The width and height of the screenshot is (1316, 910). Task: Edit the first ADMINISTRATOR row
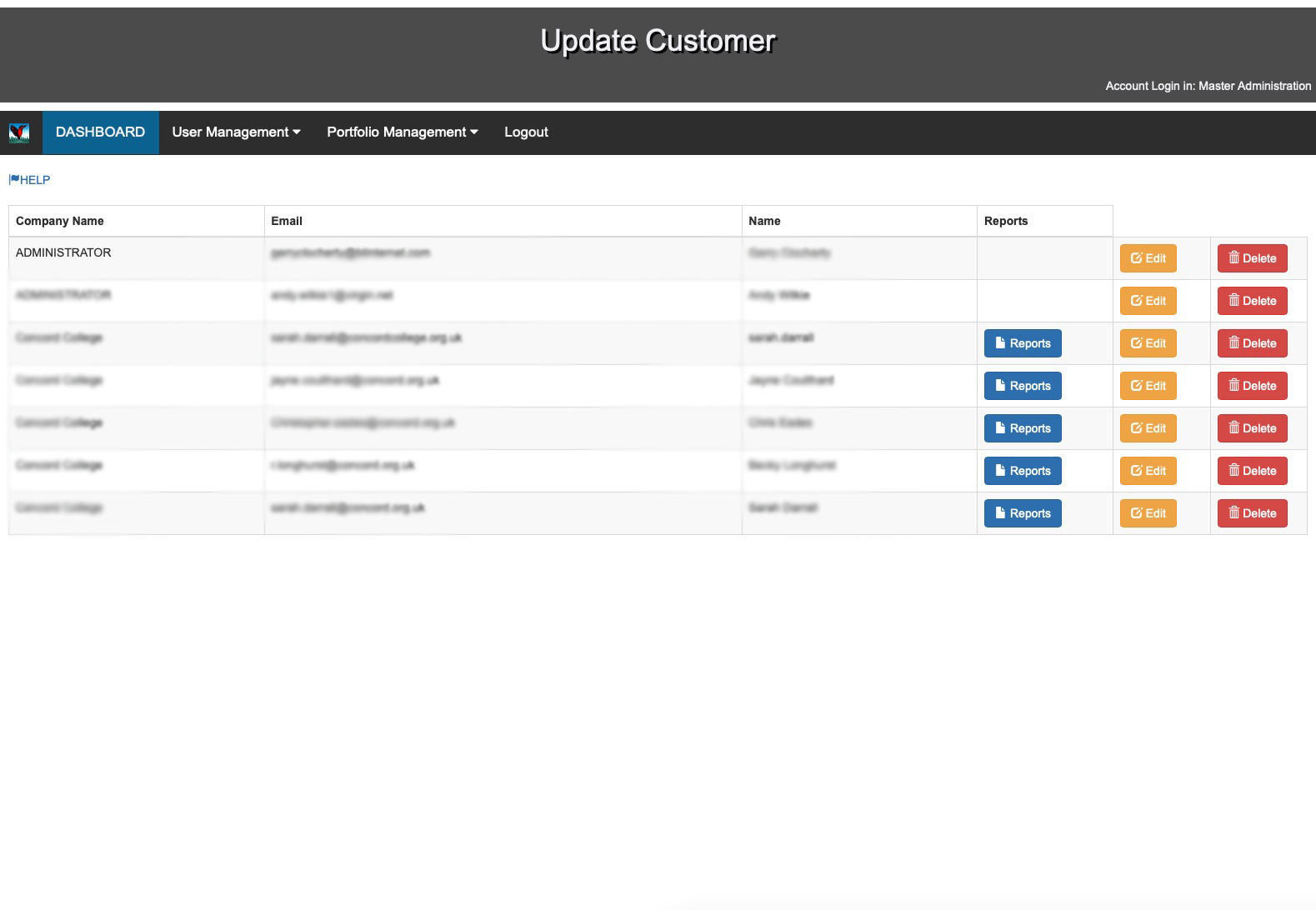1148,258
